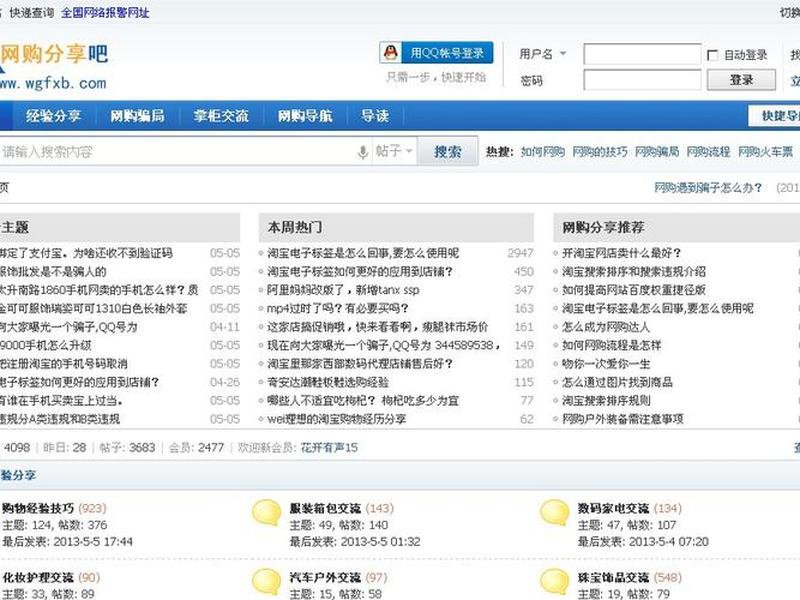Click hot search link 如何网购
The width and height of the screenshot is (800, 600).
pos(542,152)
